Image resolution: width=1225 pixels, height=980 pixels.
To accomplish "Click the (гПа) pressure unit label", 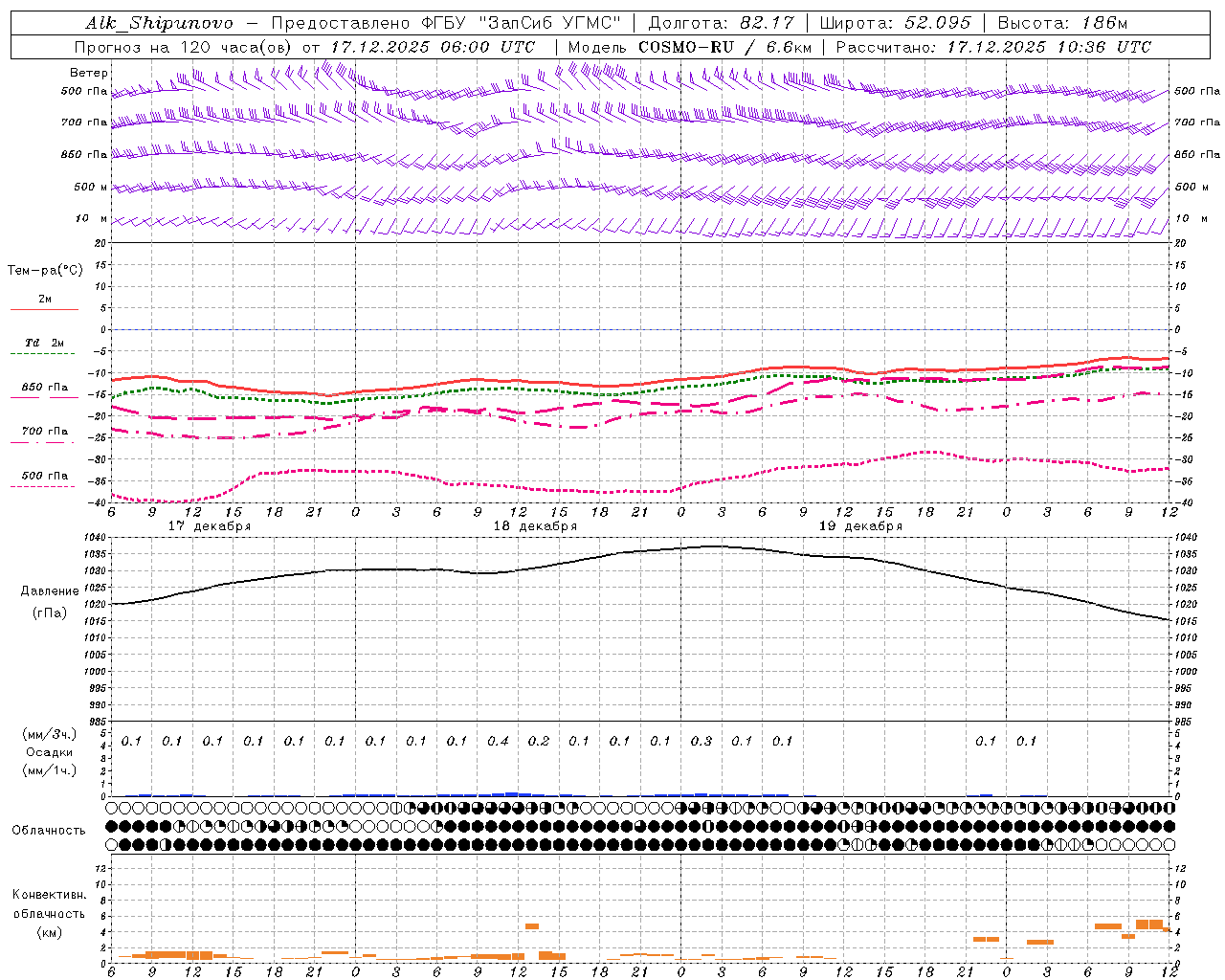I will tap(50, 613).
